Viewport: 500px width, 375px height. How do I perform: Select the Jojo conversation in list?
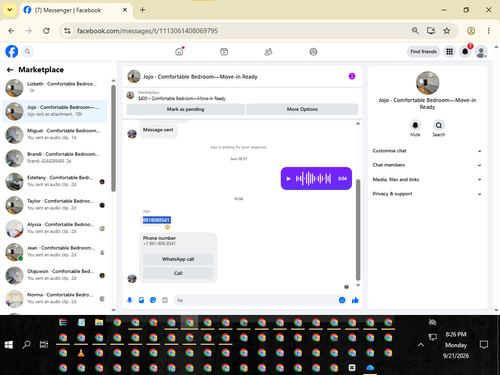point(55,111)
